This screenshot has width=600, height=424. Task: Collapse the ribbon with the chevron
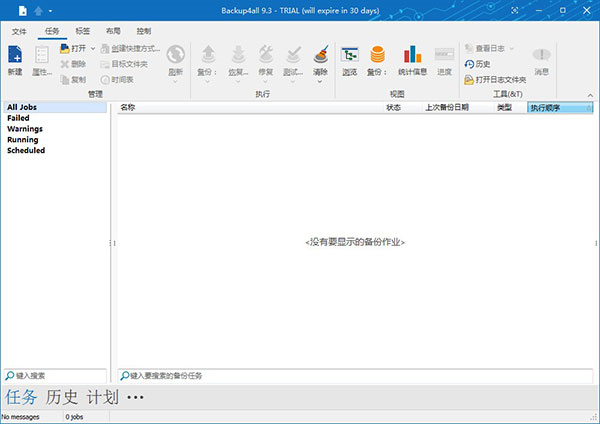pyautogui.click(x=590, y=95)
